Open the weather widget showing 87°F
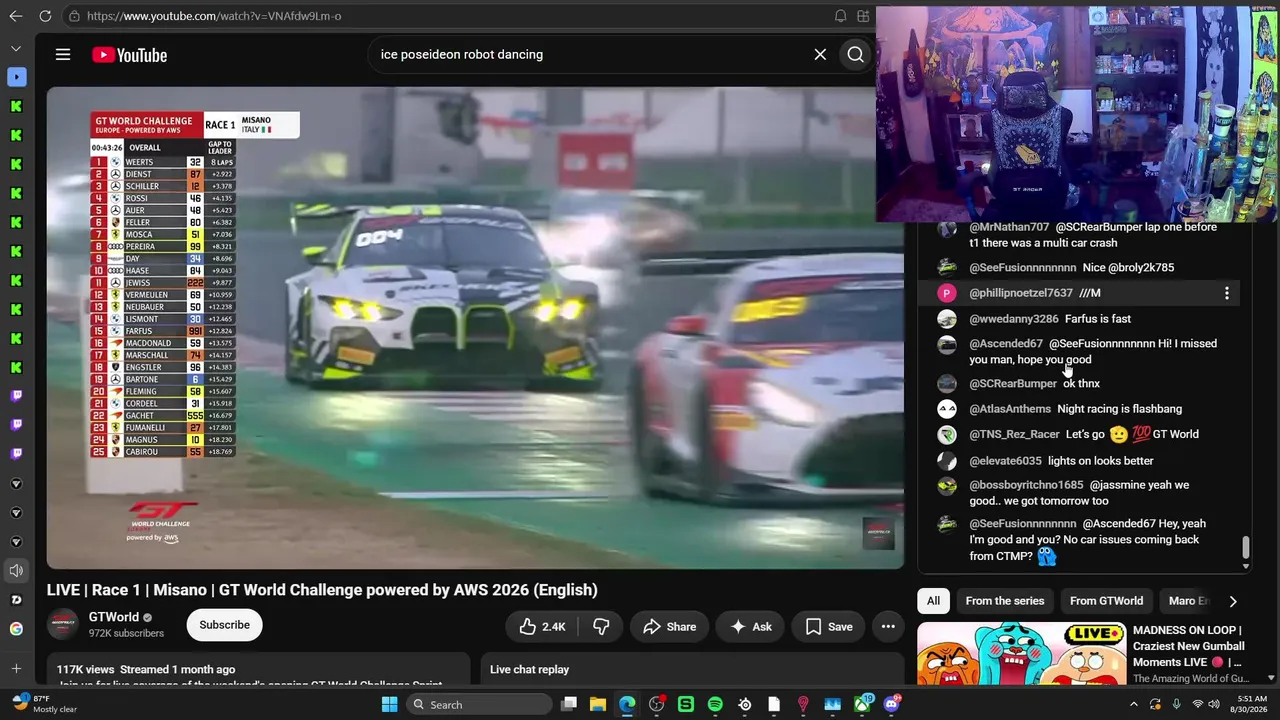 tap(45, 704)
